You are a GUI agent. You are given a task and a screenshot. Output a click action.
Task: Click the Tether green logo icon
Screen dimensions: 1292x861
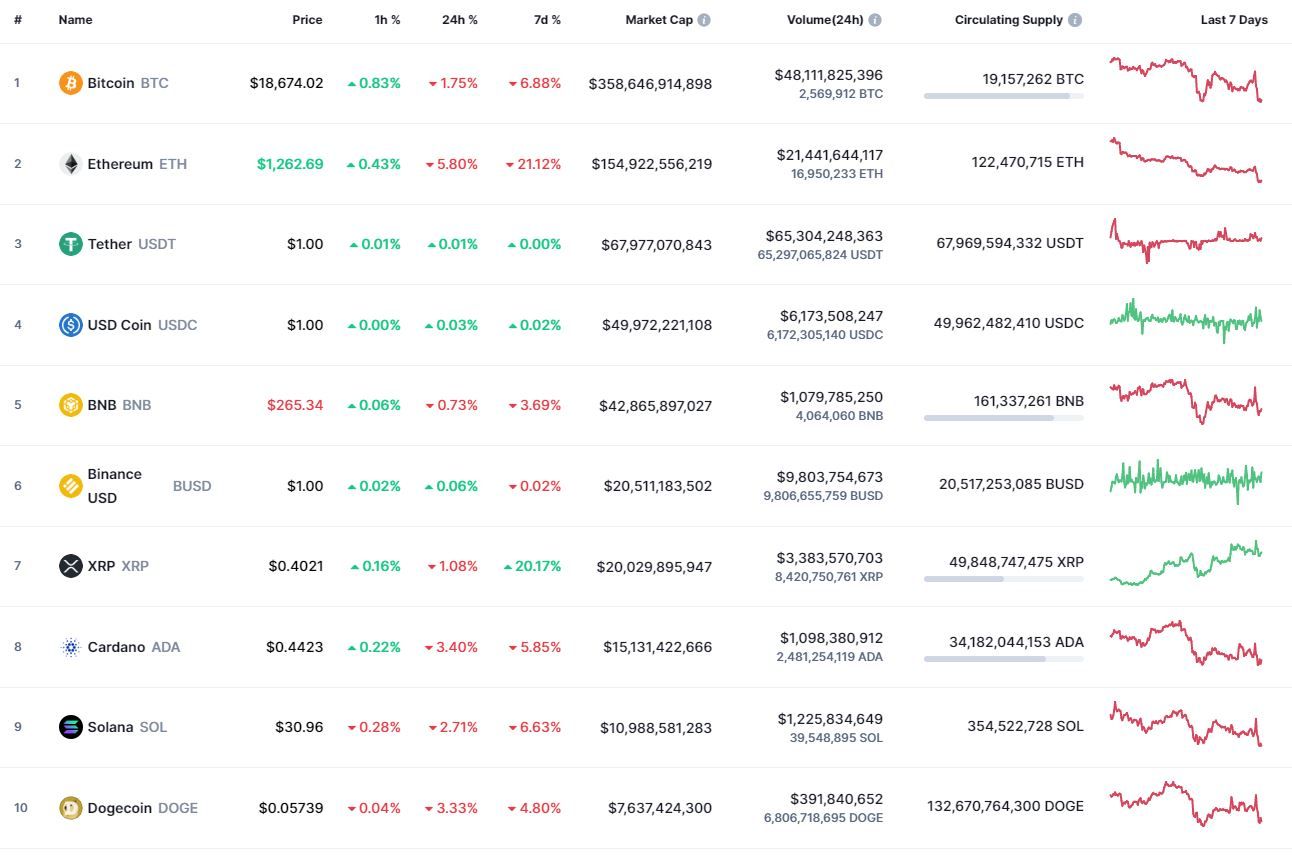70,244
